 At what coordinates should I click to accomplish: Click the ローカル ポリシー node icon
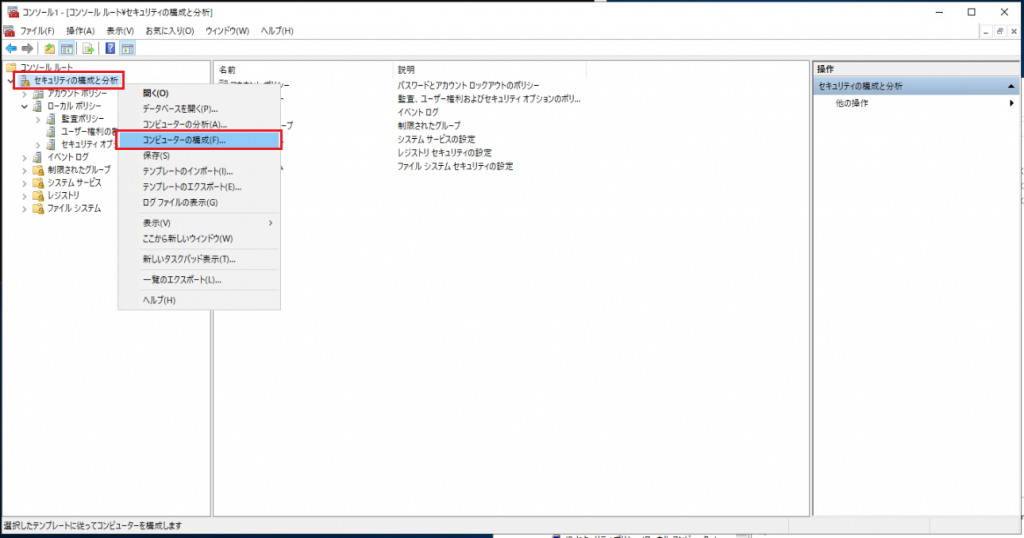[38, 106]
